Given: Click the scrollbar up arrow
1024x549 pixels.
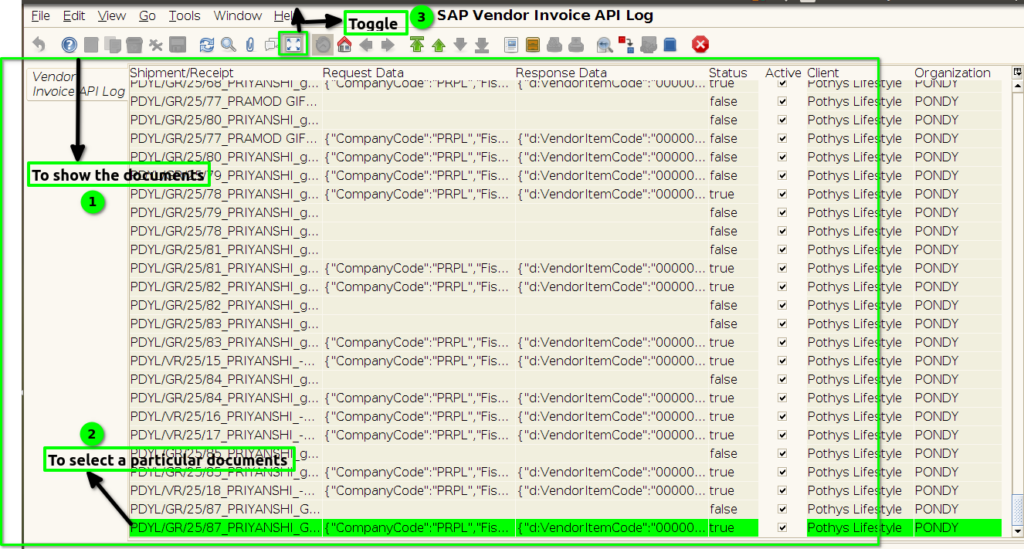Looking at the screenshot, I should (1017, 86).
